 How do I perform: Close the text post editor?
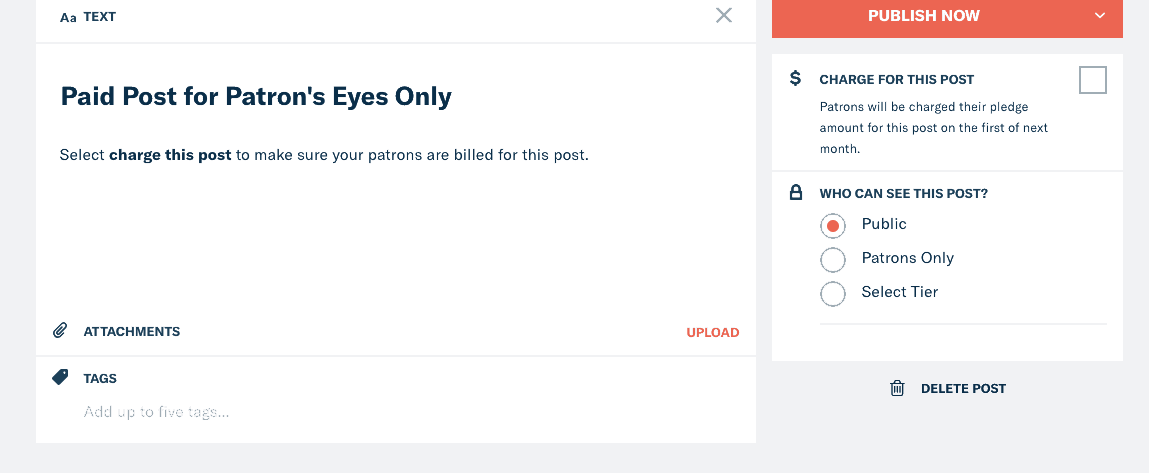click(723, 15)
